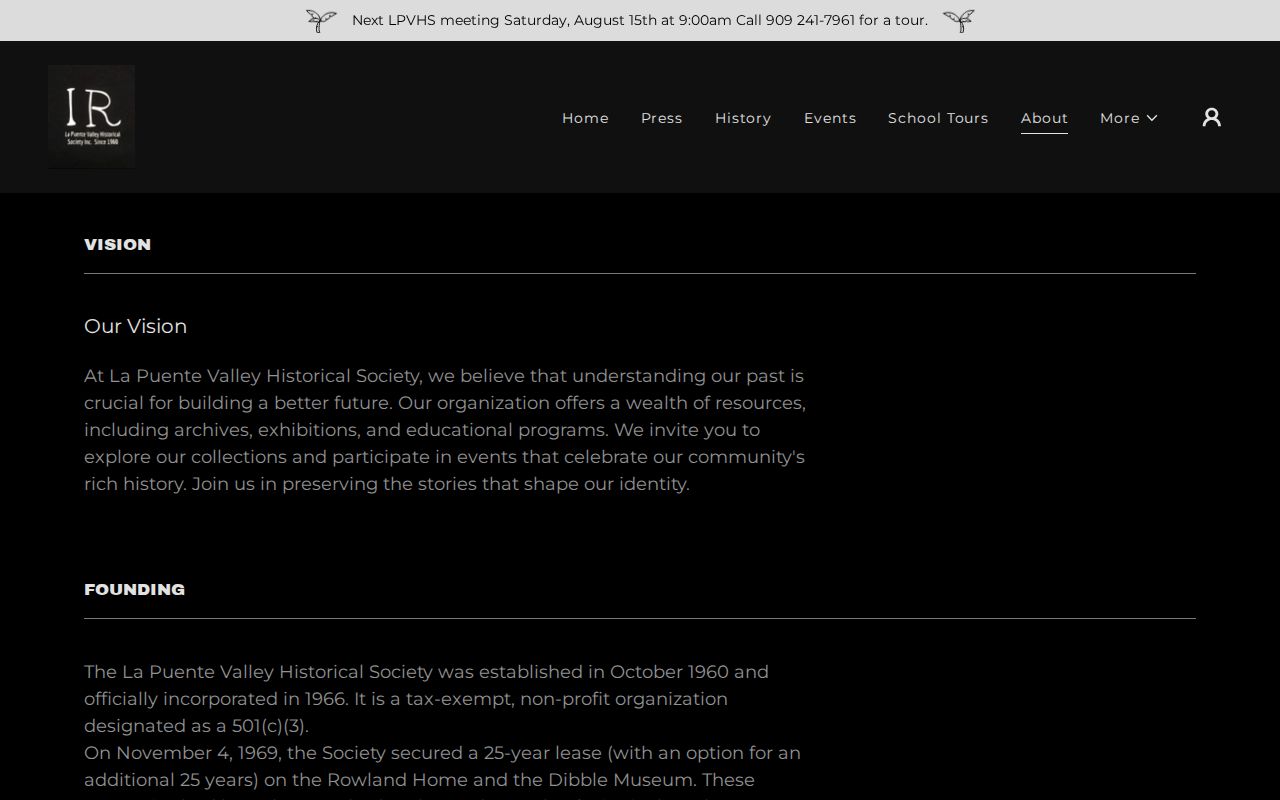
Task: Open the account user icon
Action: [1211, 118]
